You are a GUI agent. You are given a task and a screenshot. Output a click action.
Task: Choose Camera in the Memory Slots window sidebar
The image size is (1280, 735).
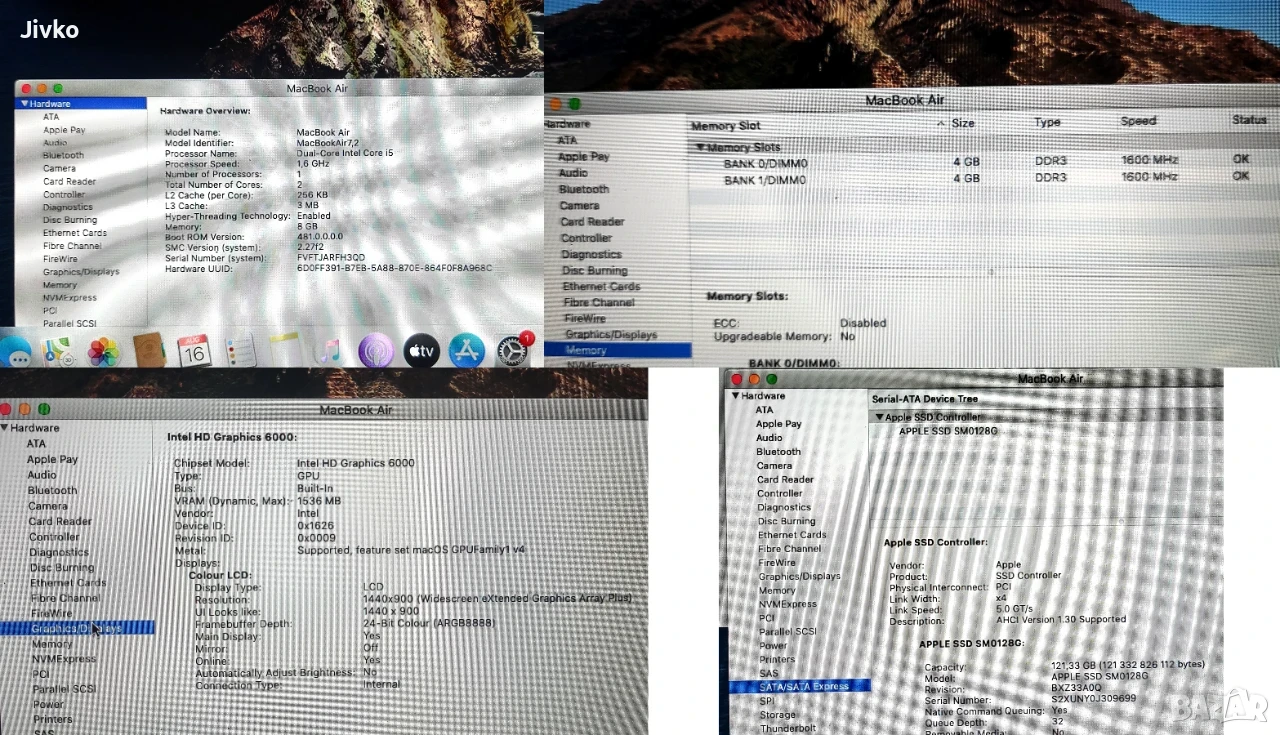(x=580, y=206)
